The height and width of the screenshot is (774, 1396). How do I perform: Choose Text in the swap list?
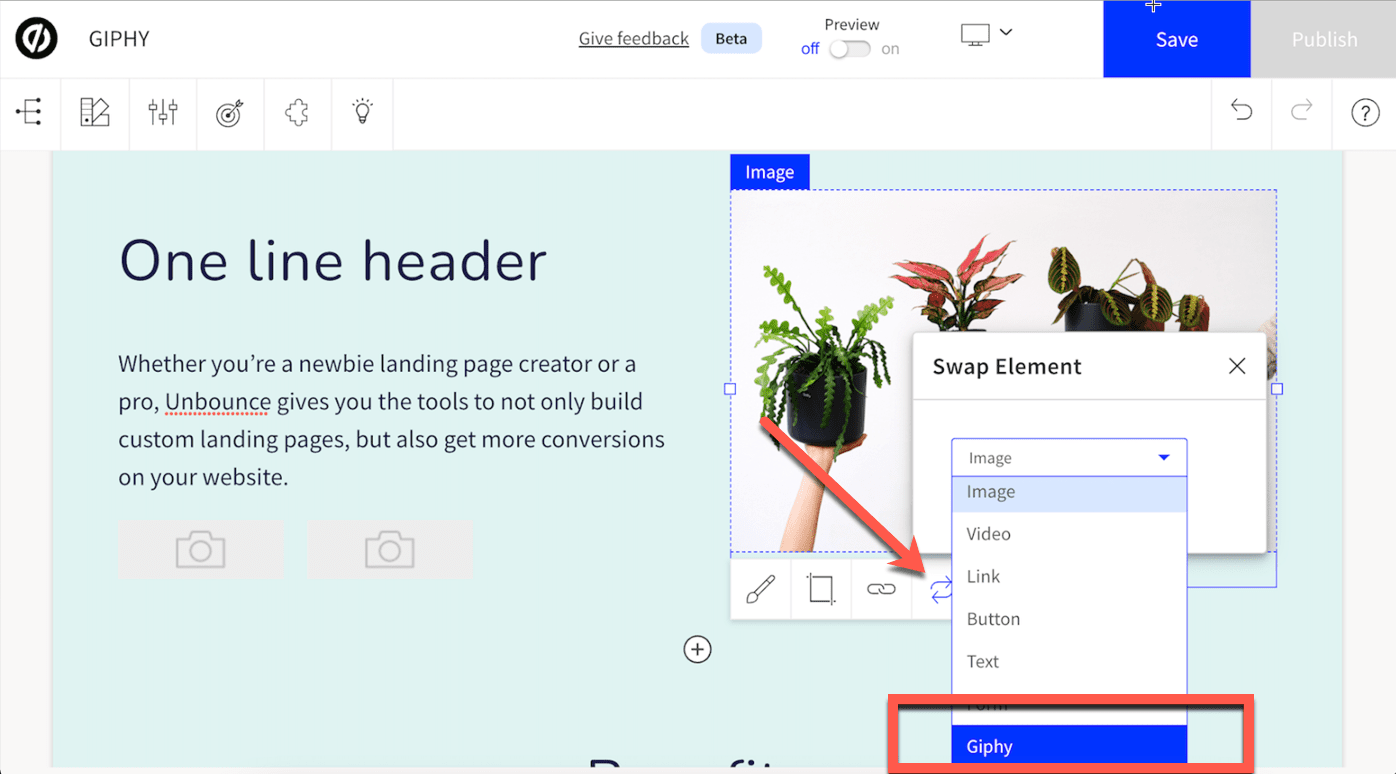(1069, 661)
